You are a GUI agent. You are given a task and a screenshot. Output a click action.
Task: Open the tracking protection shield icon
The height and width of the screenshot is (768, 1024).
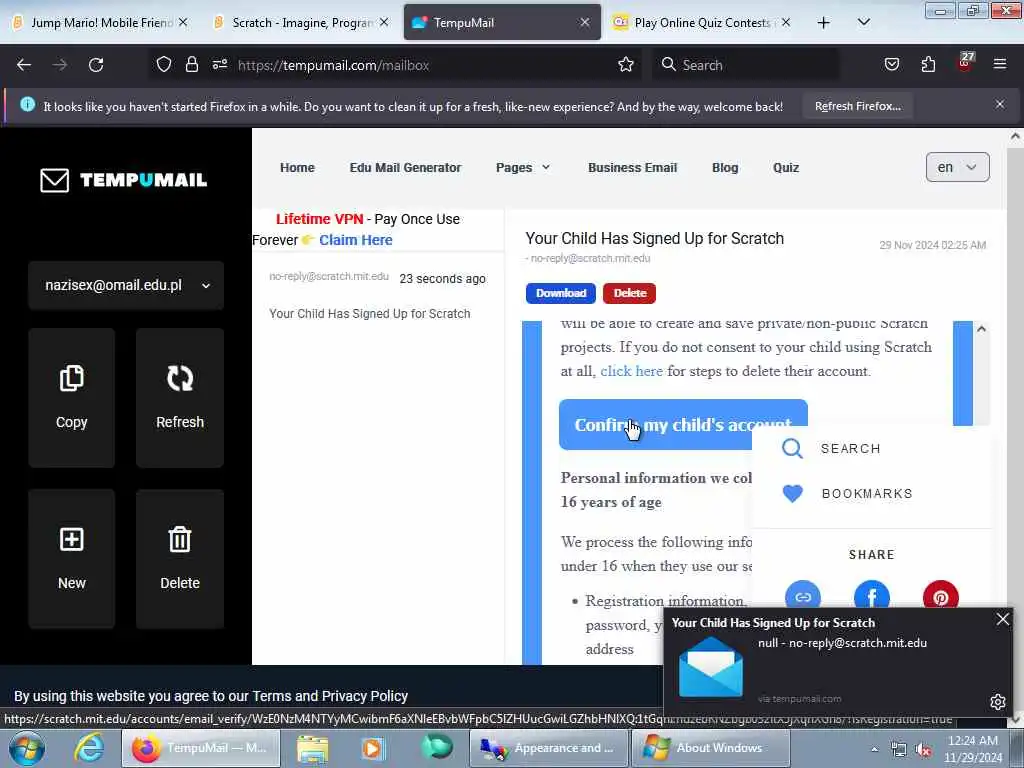pyautogui.click(x=164, y=65)
